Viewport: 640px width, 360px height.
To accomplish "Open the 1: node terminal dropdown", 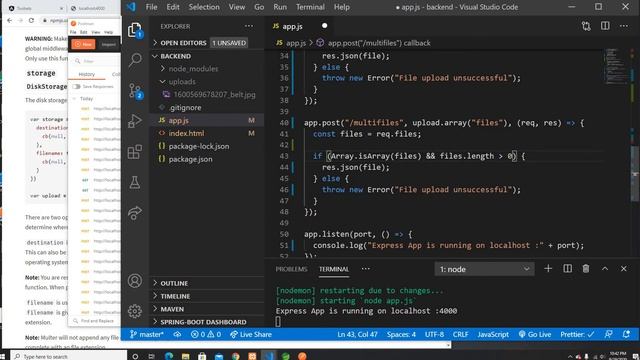I will (484, 269).
